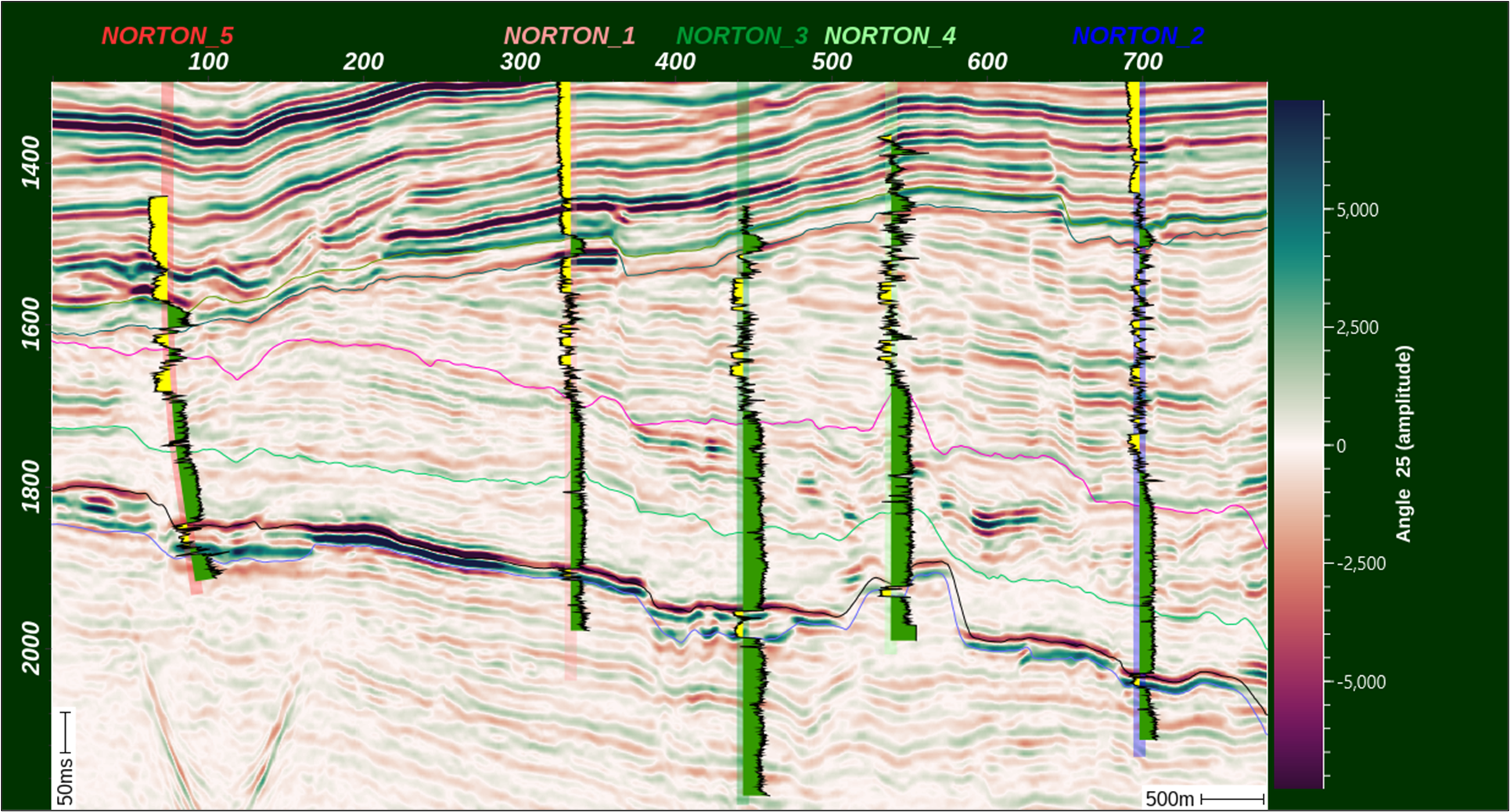The width and height of the screenshot is (1510, 812).
Task: Click the NORTON_2 well log track
Action: click(1141, 411)
